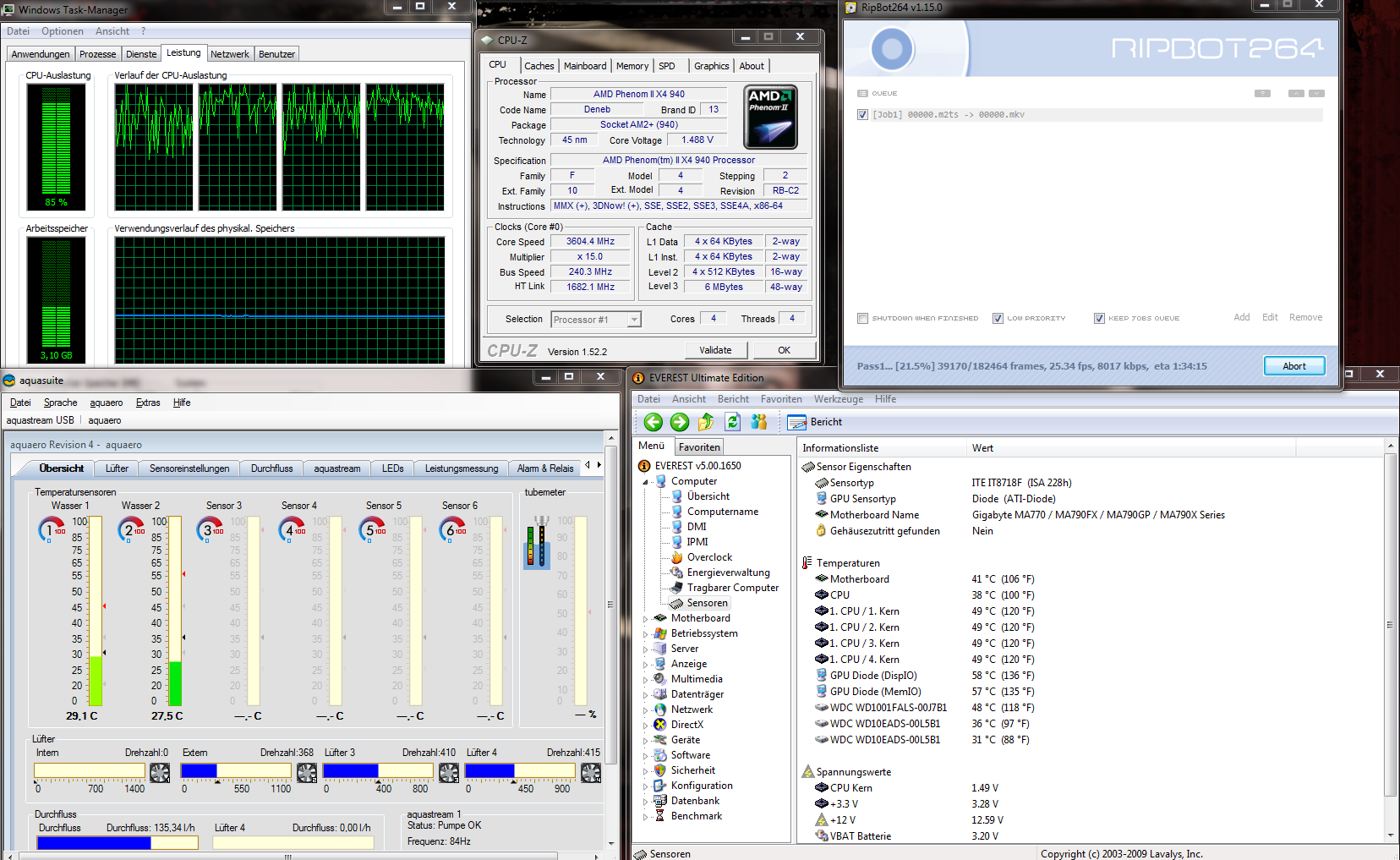This screenshot has width=1400, height=860.
Task: Open the Extras menu in aquasuite
Action: coord(148,403)
